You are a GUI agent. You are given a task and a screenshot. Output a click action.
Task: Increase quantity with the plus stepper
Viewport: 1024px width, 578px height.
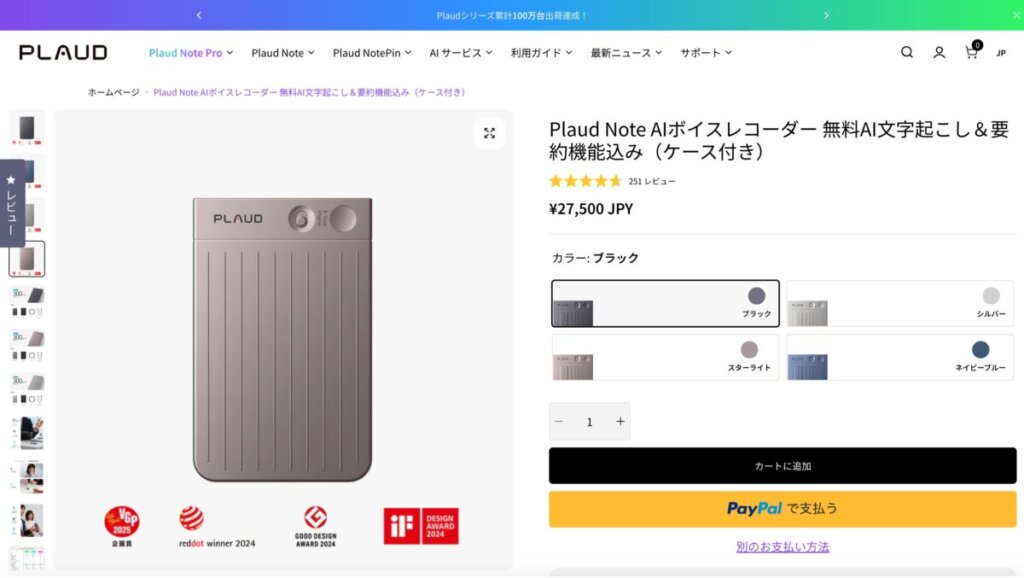point(620,421)
